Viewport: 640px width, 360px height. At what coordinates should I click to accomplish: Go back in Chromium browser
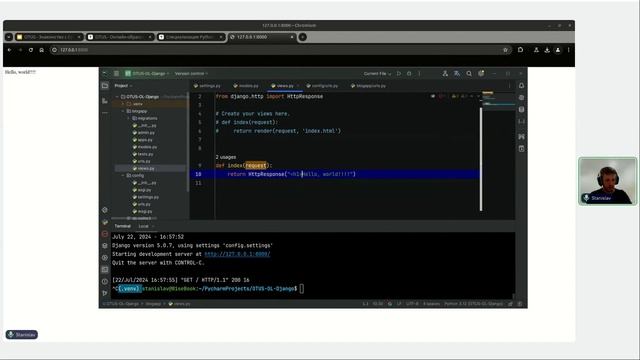pos(9,50)
